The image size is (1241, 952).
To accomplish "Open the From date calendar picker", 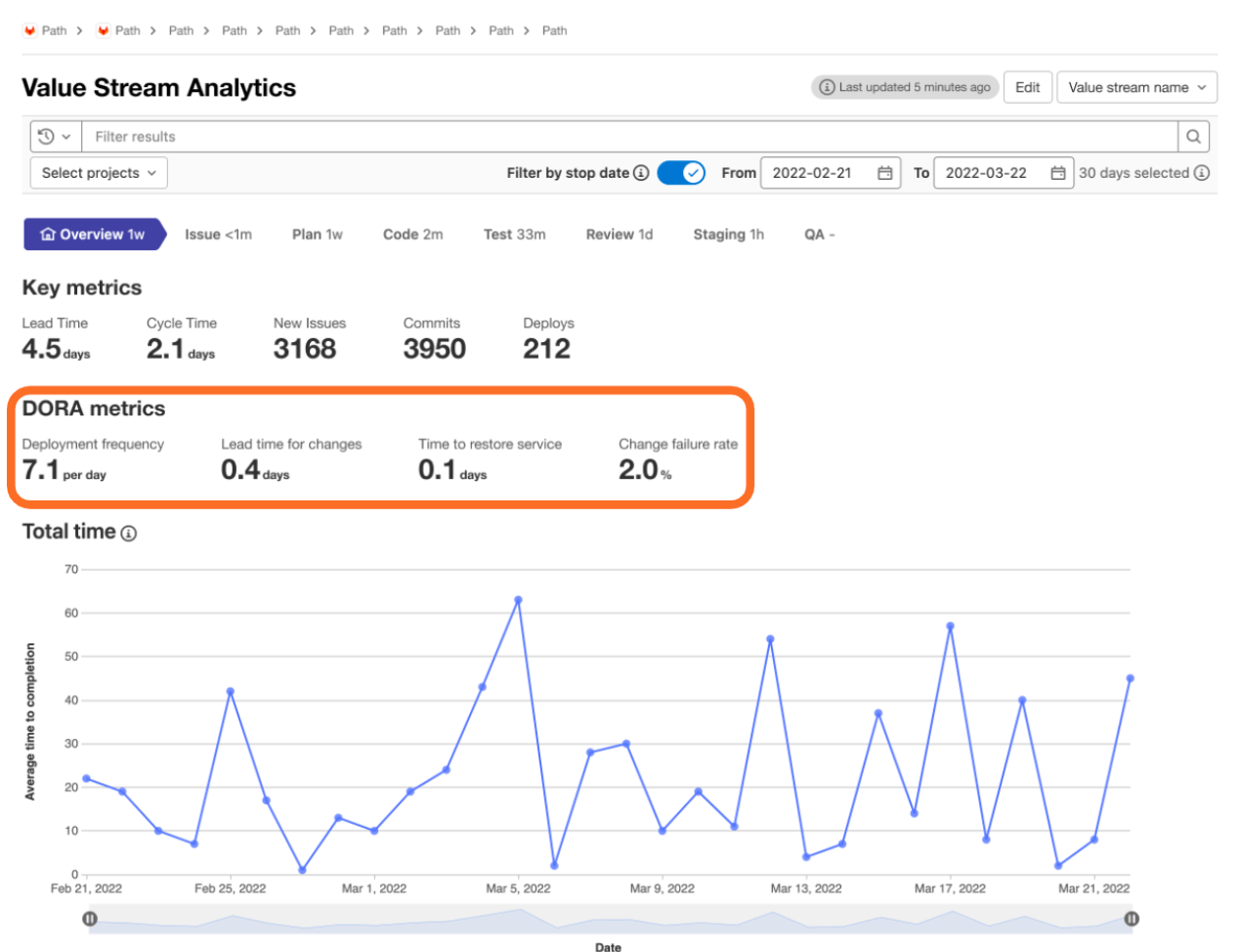I will (x=884, y=173).
